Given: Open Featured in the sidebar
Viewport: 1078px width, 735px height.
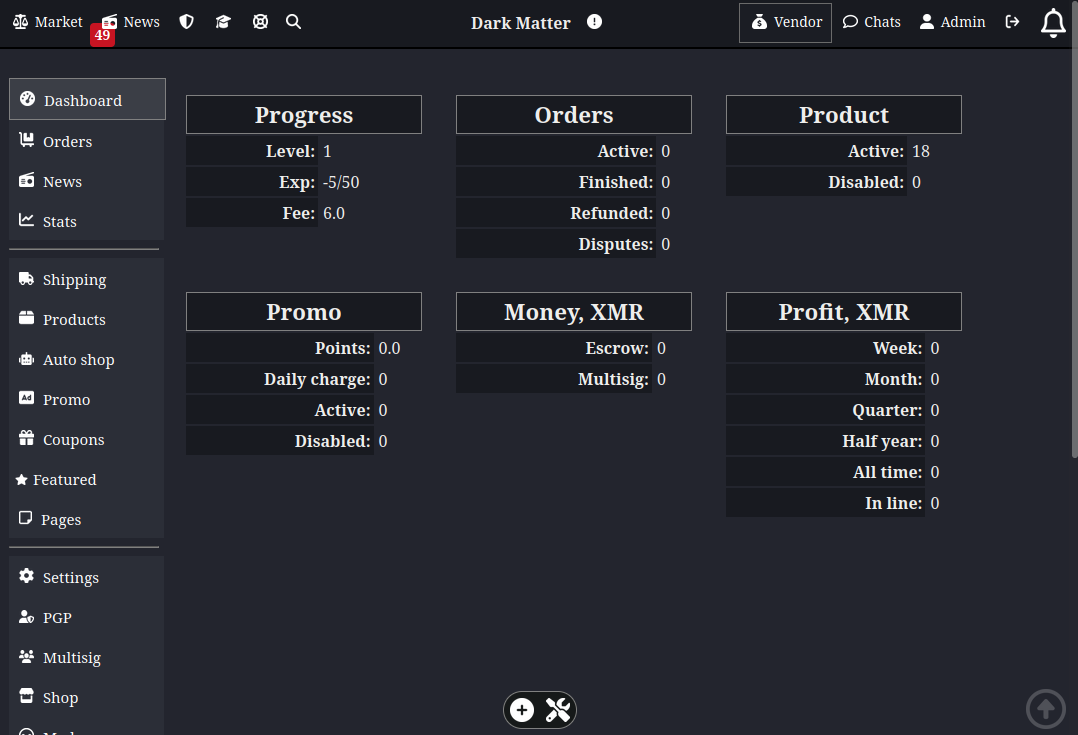Looking at the screenshot, I should click(x=87, y=479).
